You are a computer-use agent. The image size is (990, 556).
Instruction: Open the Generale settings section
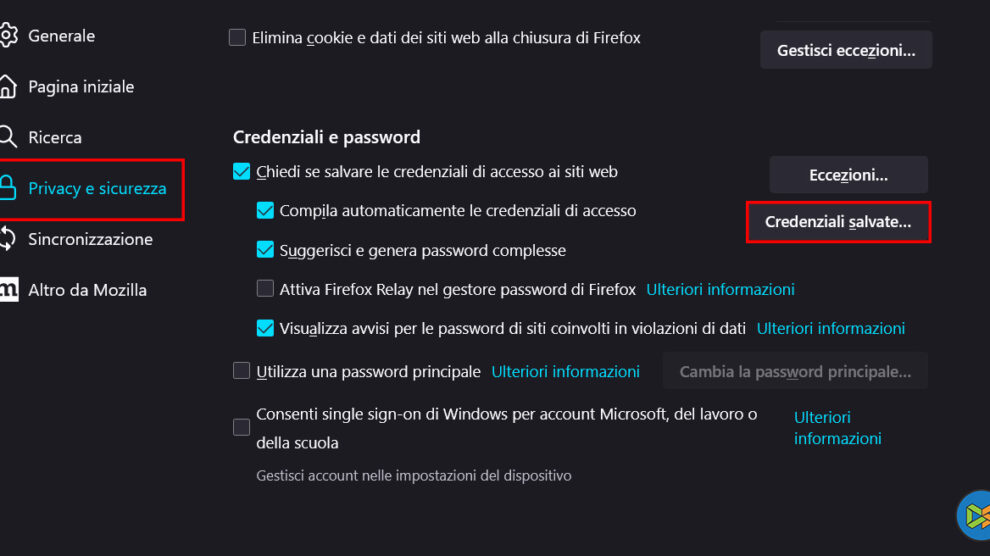(61, 36)
